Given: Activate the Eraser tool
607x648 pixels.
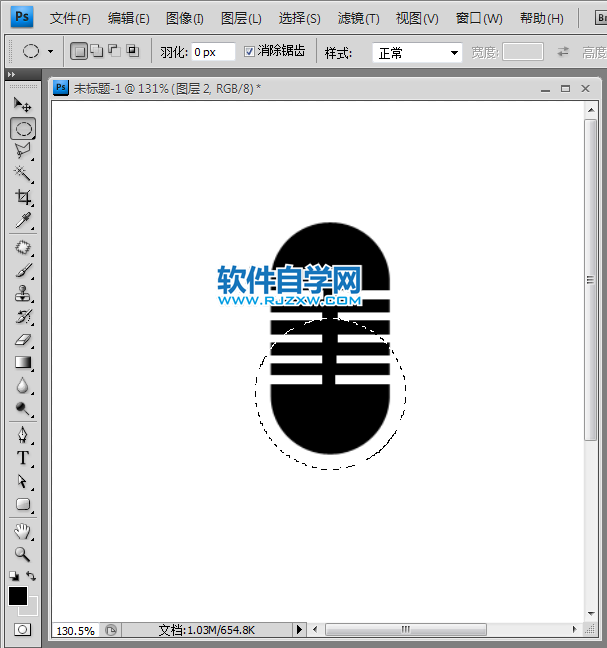Looking at the screenshot, I should pyautogui.click(x=23, y=340).
